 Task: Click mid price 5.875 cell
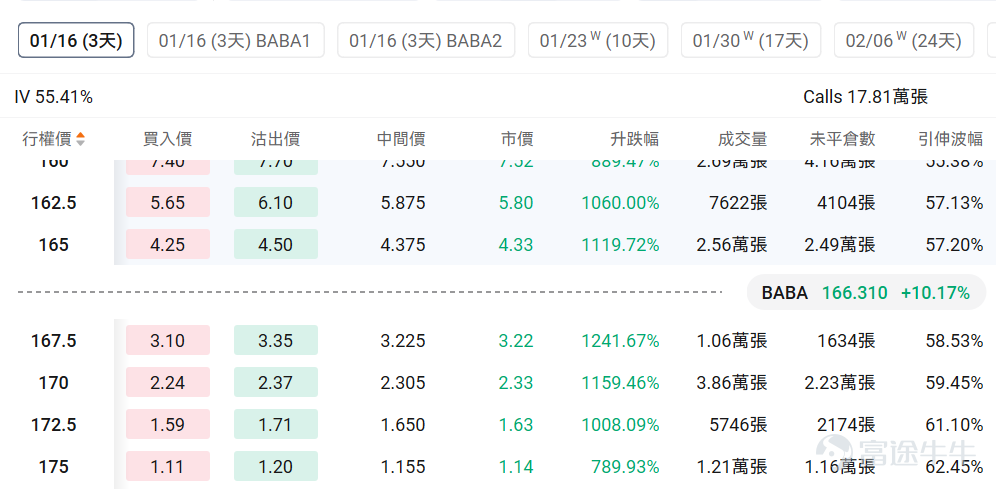pos(403,203)
